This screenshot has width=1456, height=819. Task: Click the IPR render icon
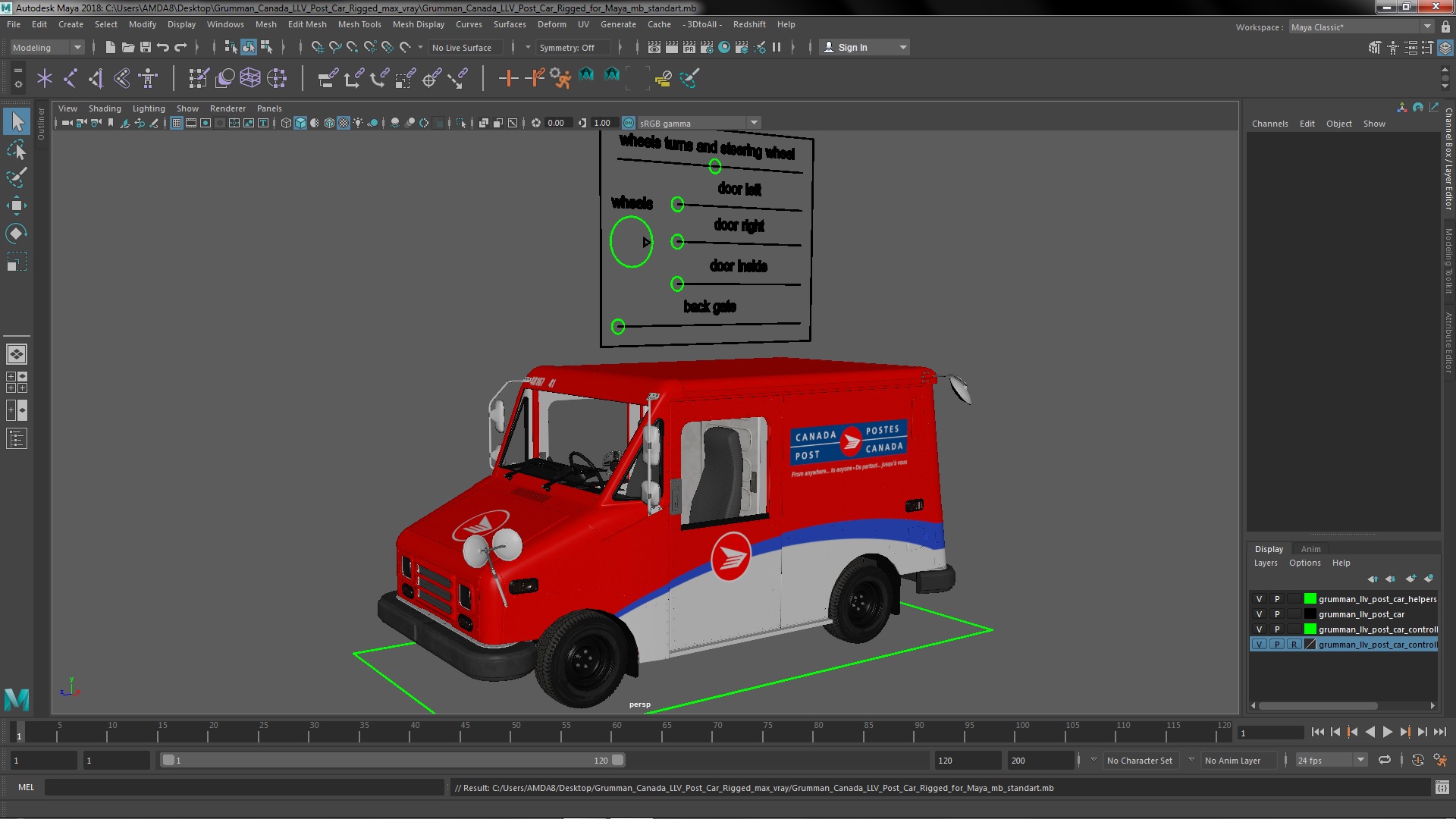pyautogui.click(x=689, y=47)
